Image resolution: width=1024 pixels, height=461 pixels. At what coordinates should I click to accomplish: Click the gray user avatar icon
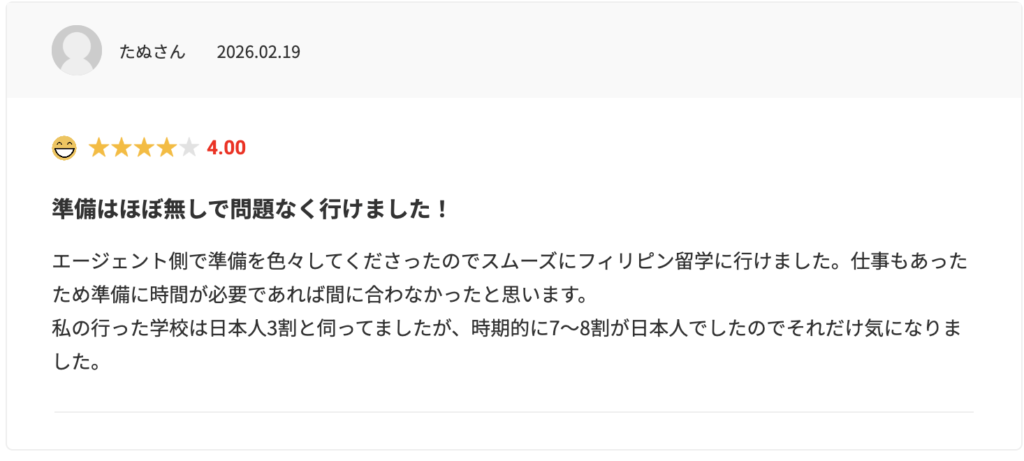click(x=76, y=51)
